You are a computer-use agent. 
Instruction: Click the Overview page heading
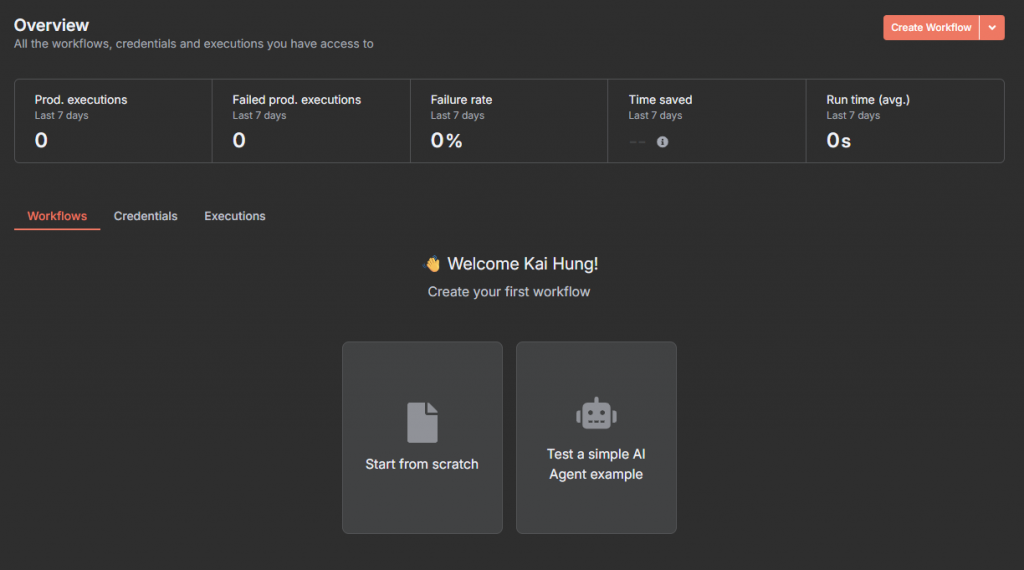click(x=51, y=25)
